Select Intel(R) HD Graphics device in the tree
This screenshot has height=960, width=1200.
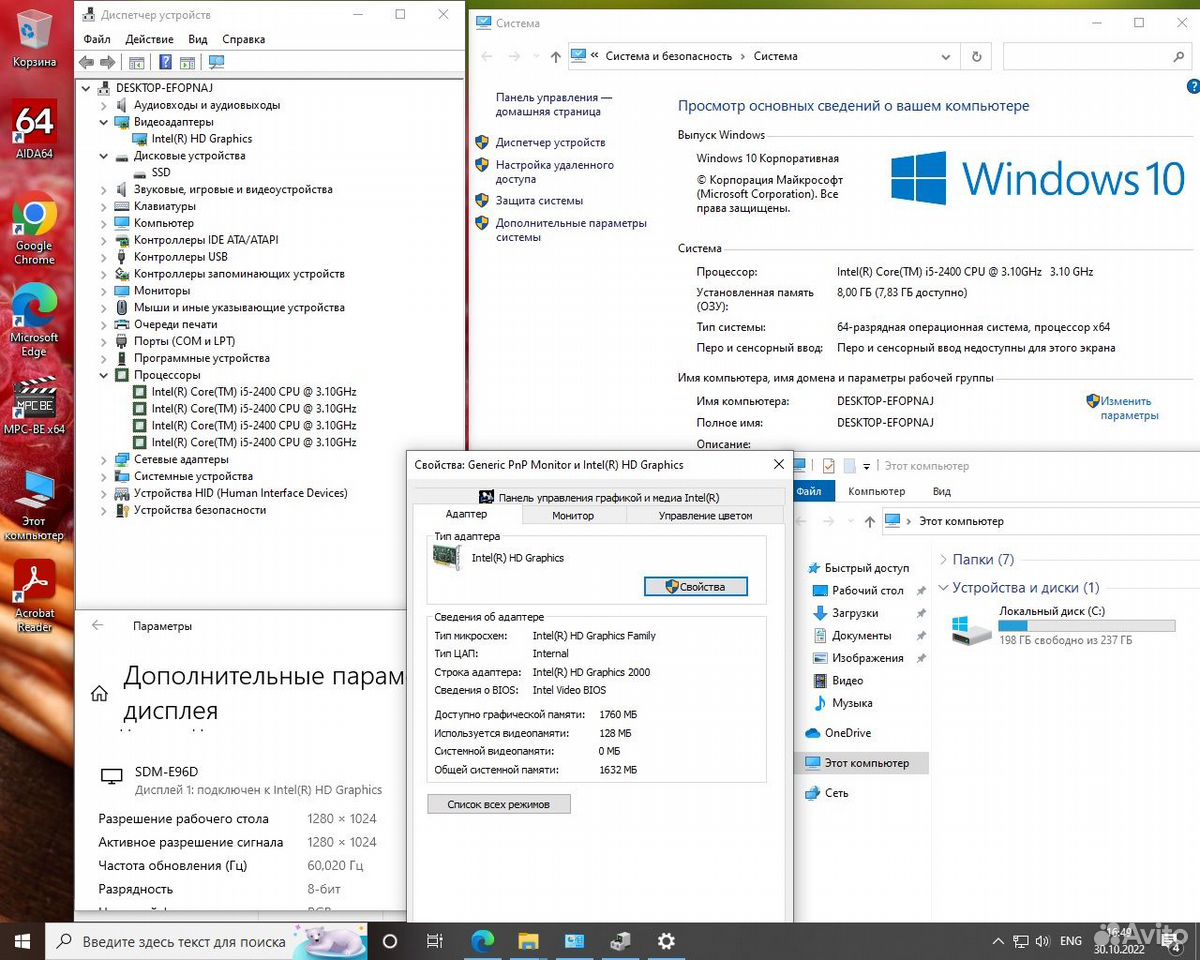click(201, 139)
